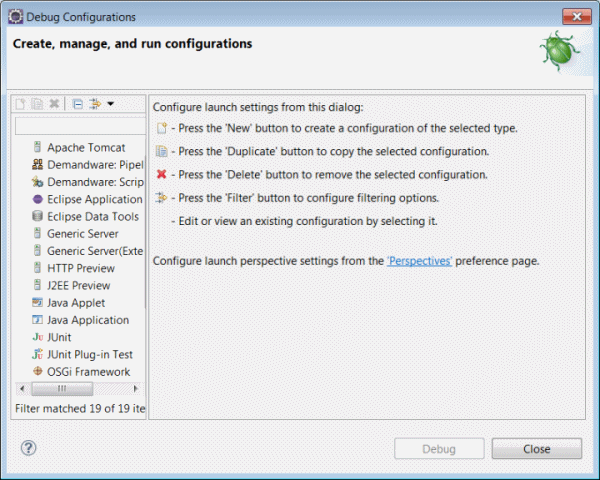Click the JUnit Plug-in Test icon
Image resolution: width=600 pixels, height=480 pixels.
tap(37, 354)
